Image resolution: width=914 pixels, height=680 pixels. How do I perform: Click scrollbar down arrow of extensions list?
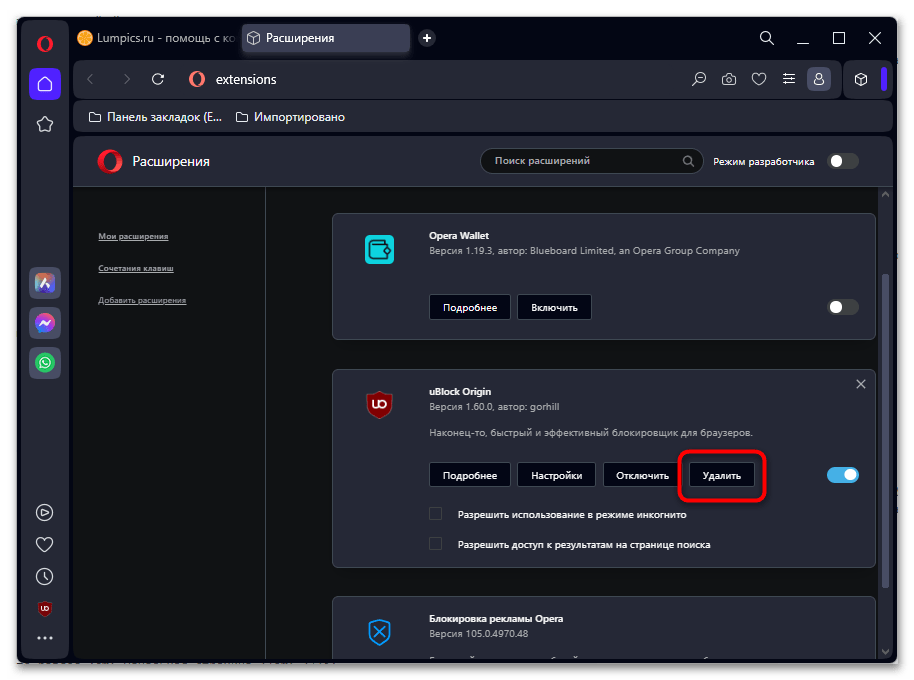(885, 651)
